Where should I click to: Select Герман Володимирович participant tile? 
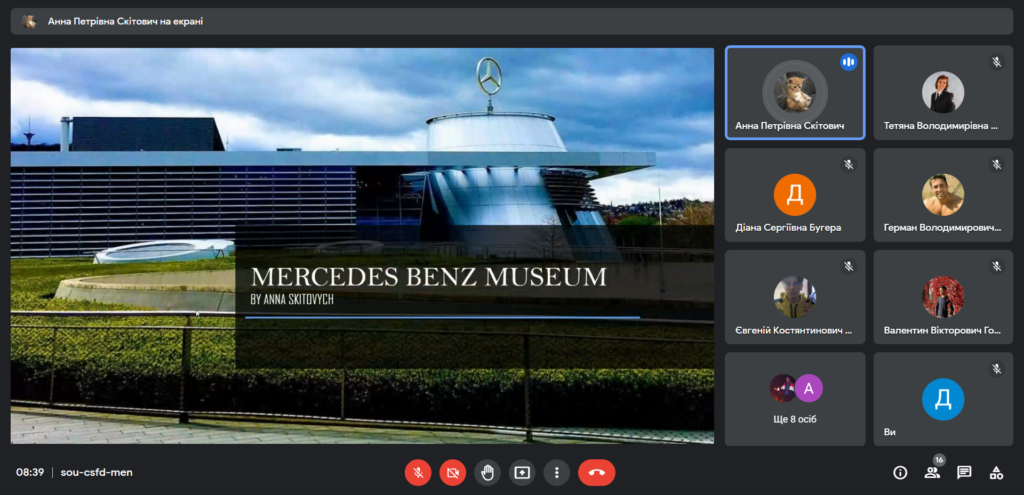[943, 195]
